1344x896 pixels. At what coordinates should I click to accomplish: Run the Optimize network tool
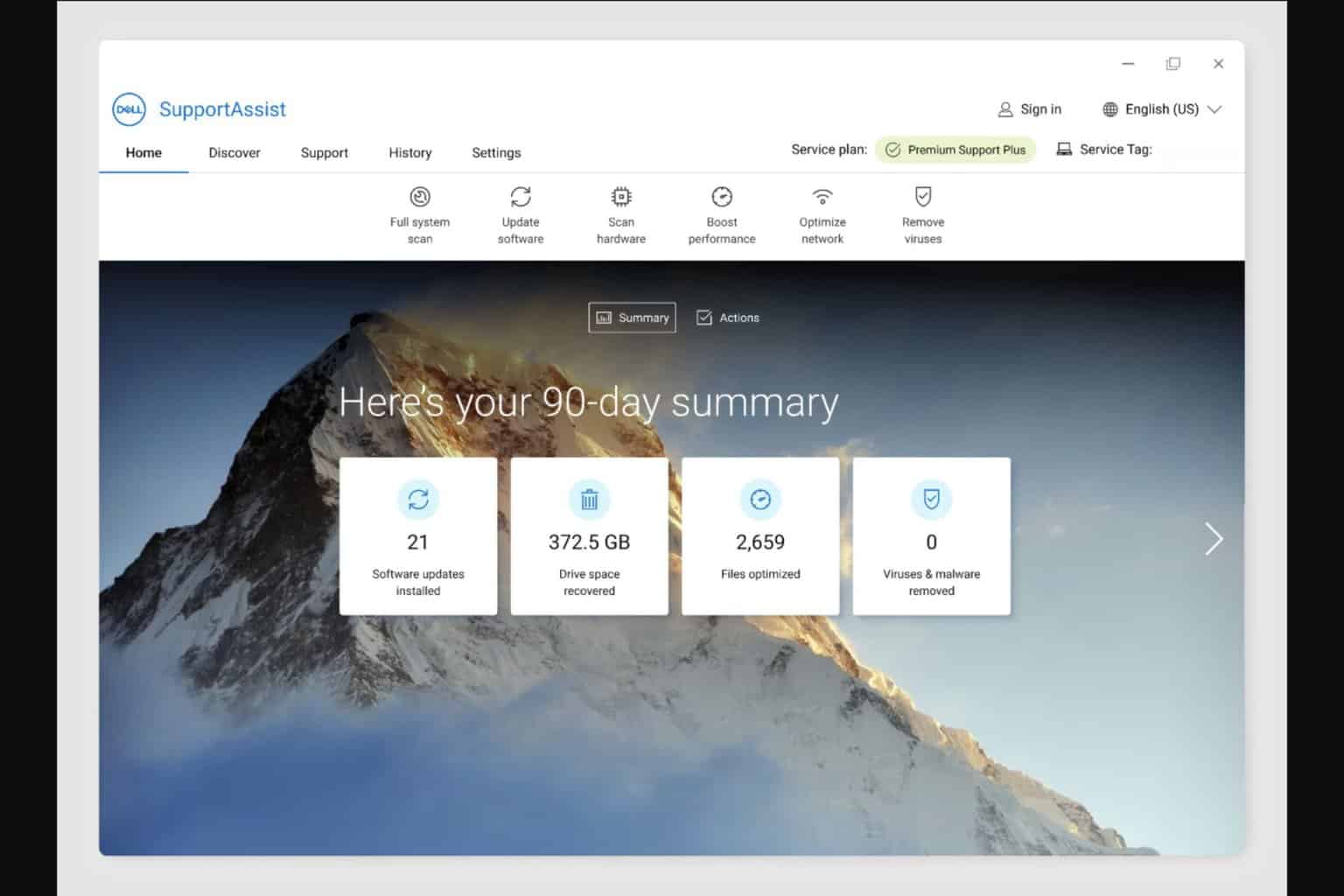click(822, 215)
